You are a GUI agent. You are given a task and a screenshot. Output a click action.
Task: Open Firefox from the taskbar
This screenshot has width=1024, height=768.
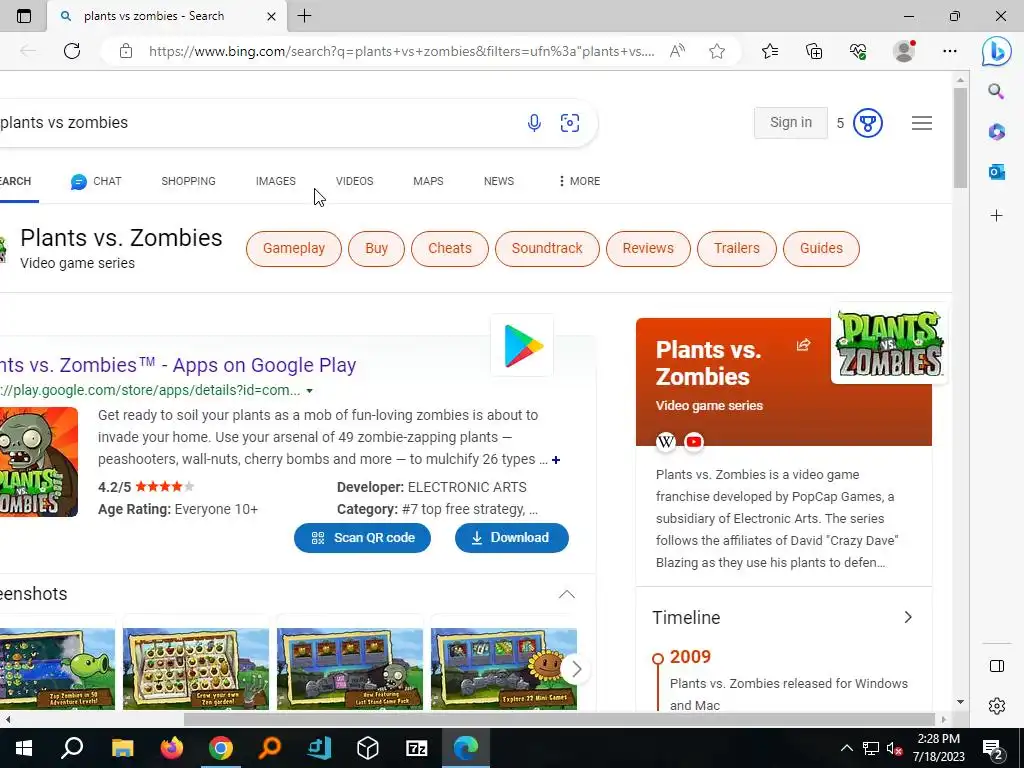[171, 748]
